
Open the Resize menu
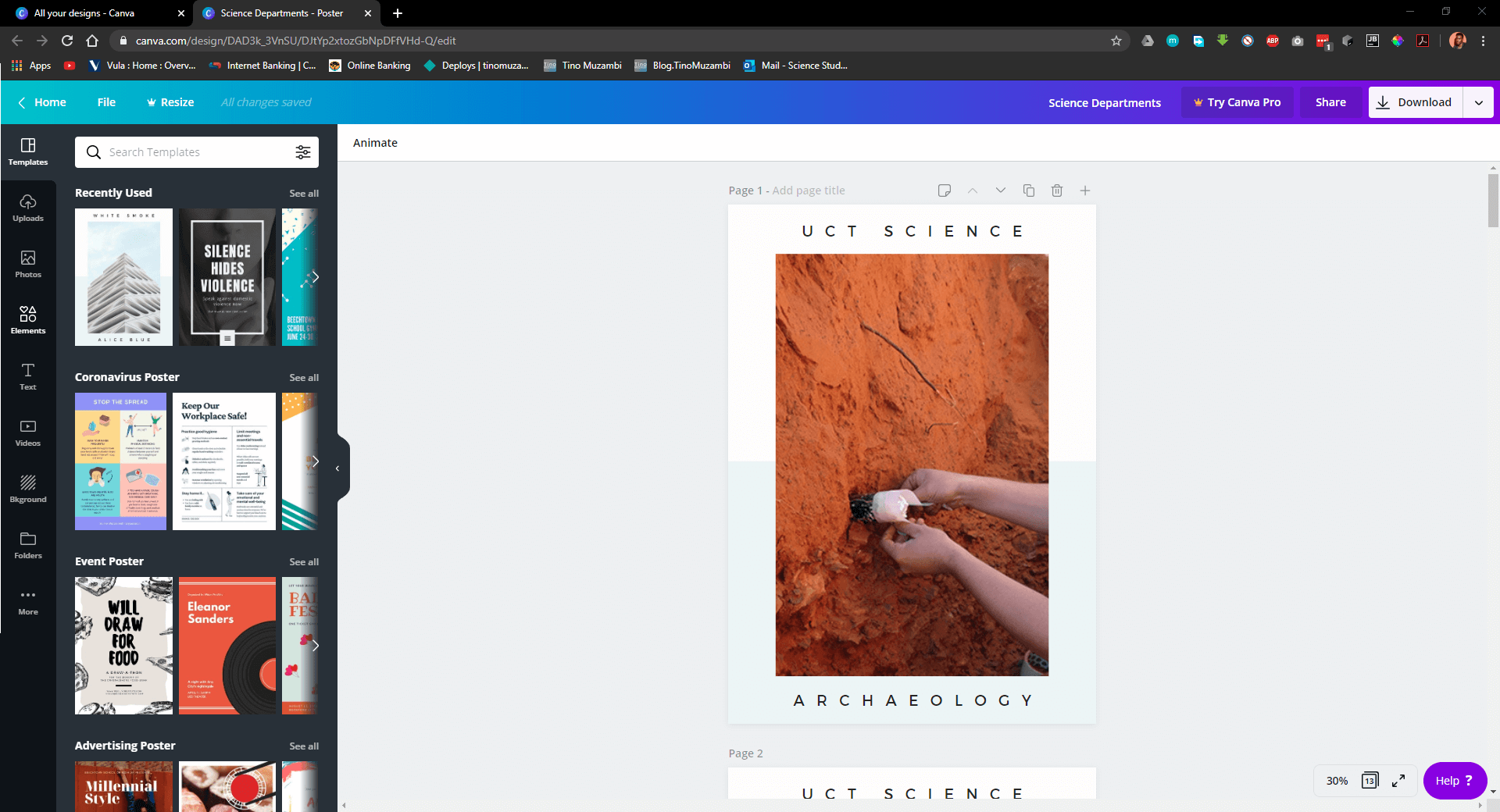click(170, 102)
